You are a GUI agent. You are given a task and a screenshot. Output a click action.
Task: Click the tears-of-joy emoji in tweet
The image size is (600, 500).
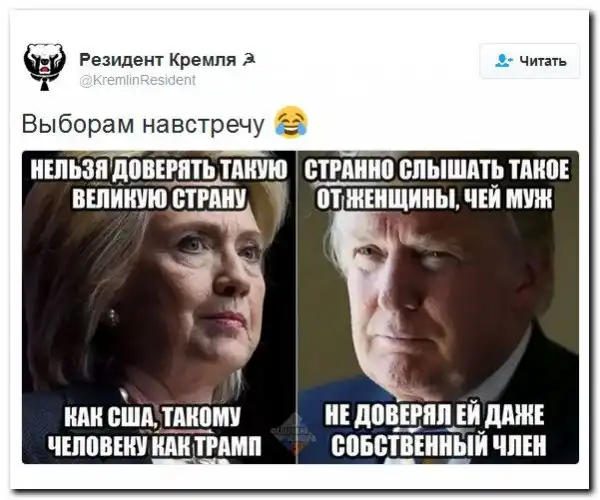click(292, 122)
